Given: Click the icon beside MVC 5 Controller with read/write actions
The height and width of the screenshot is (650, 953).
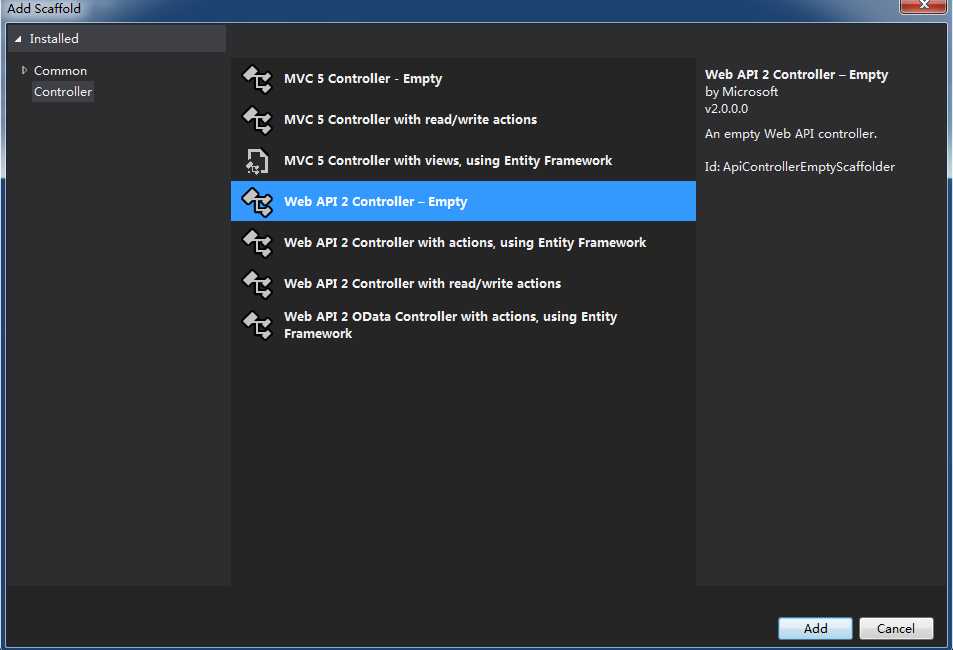Looking at the screenshot, I should click(257, 120).
